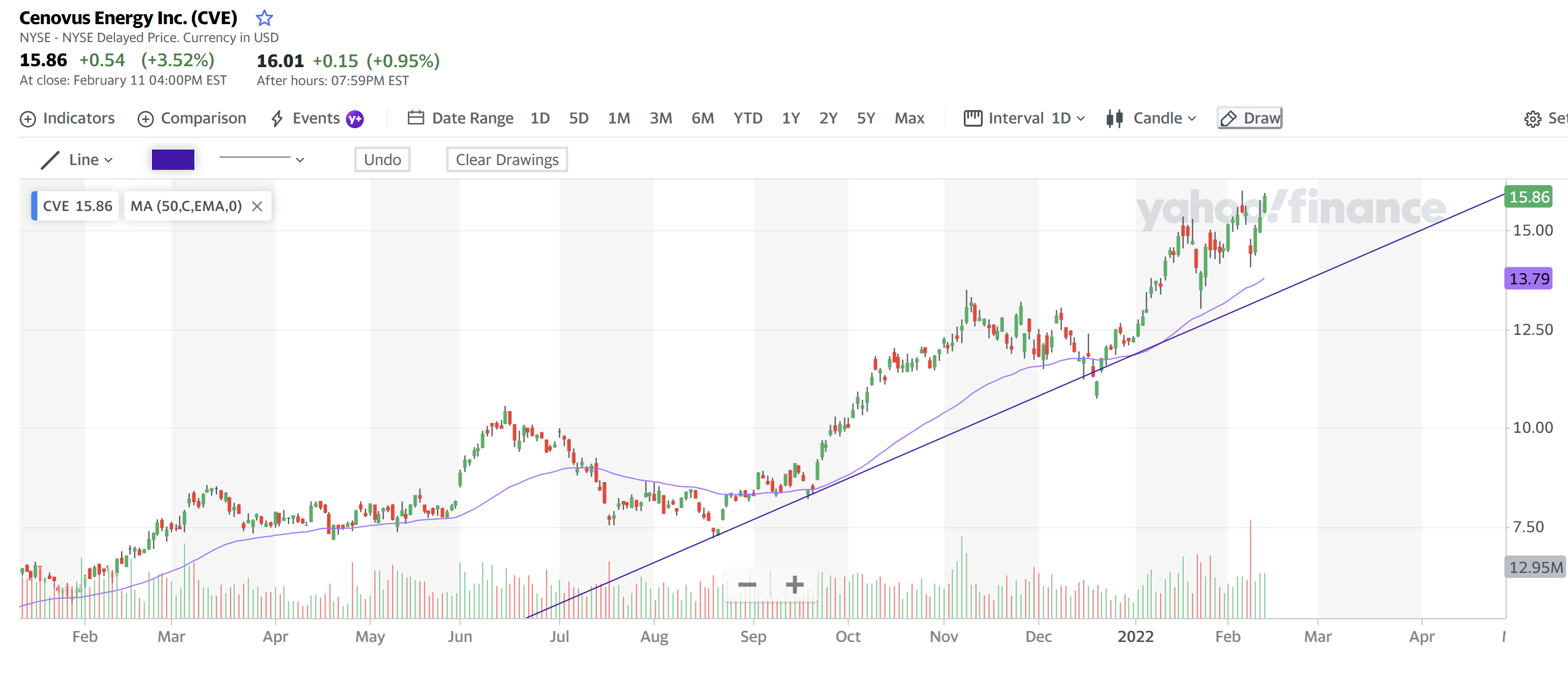
Task: Expand the Candle chart type dropdown
Action: [x=1152, y=118]
